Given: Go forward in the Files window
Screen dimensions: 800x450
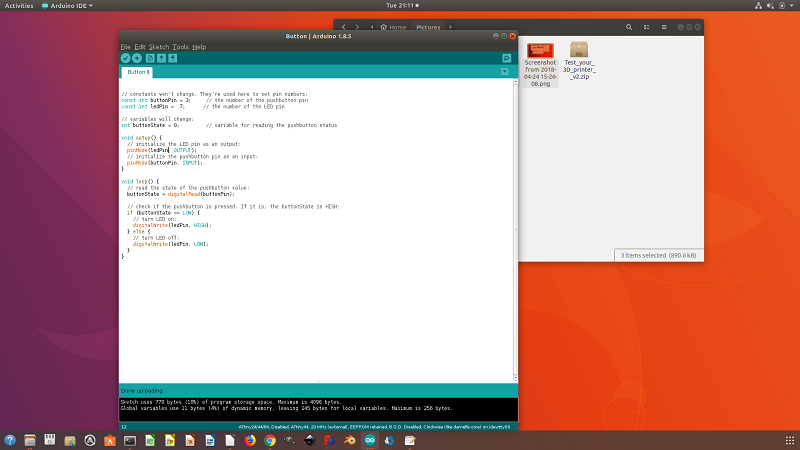Looking at the screenshot, I should tap(357, 27).
